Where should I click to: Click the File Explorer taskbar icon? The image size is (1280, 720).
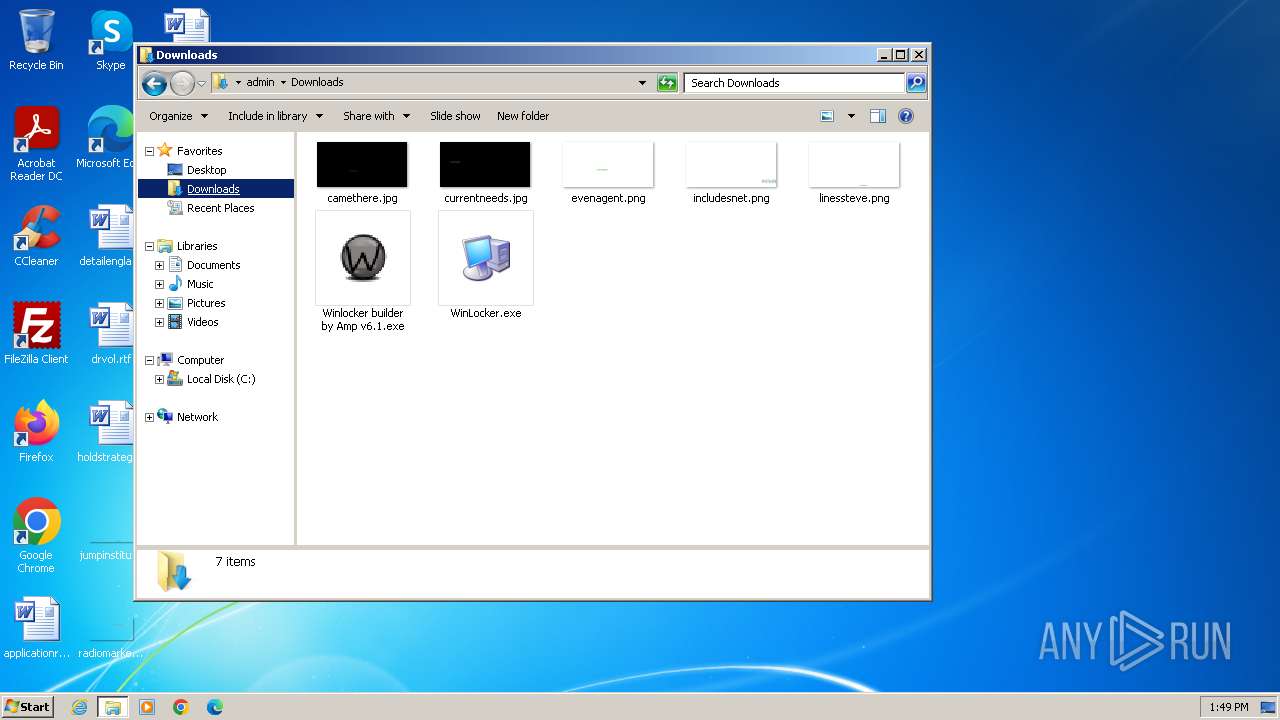tap(113, 707)
